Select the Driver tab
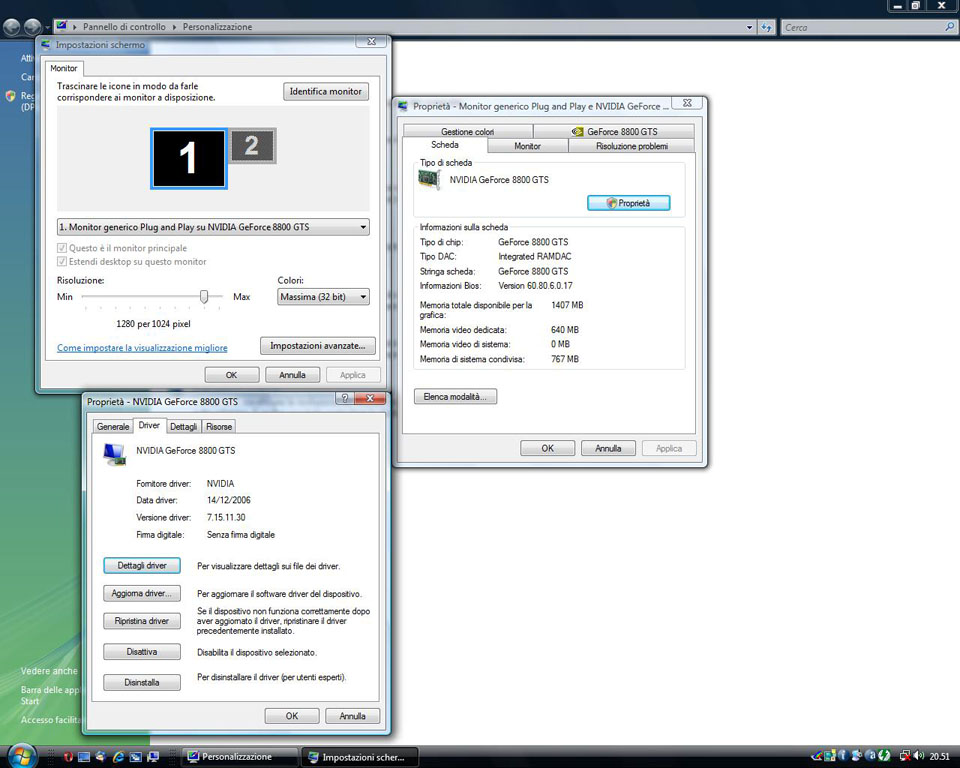This screenshot has height=768, width=960. point(149,426)
